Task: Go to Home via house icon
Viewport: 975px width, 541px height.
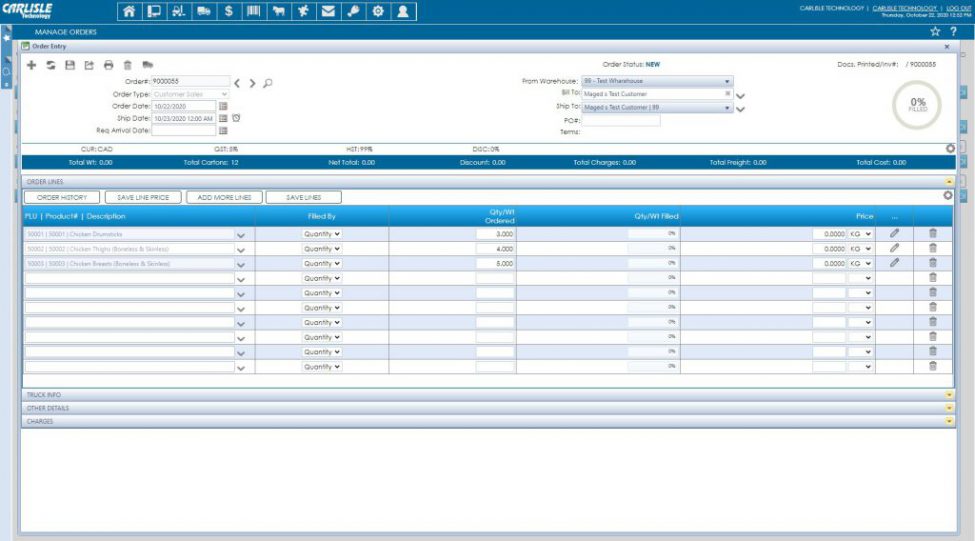Action: click(x=129, y=12)
